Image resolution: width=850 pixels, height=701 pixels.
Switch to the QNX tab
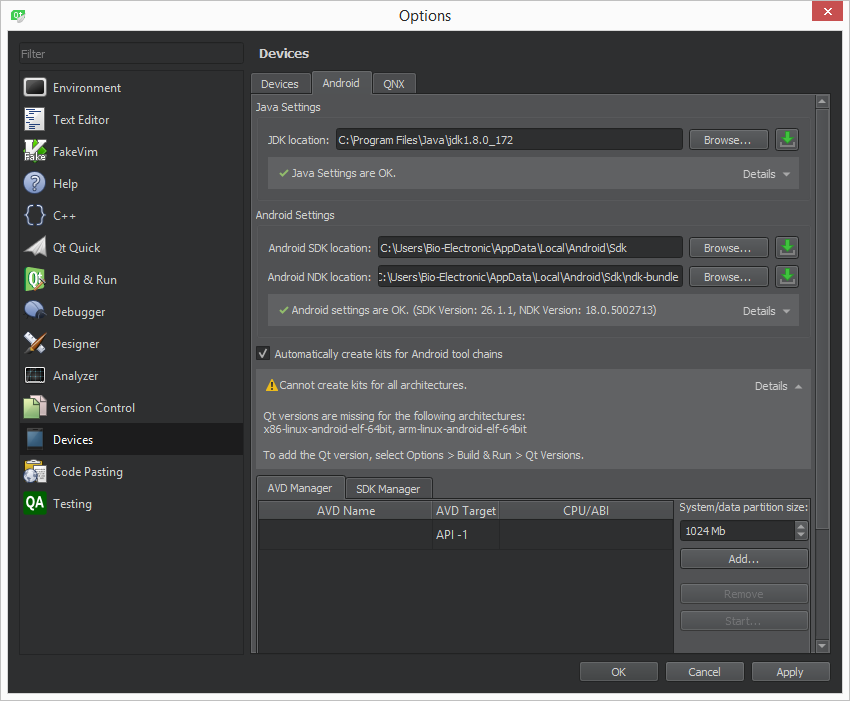click(394, 84)
